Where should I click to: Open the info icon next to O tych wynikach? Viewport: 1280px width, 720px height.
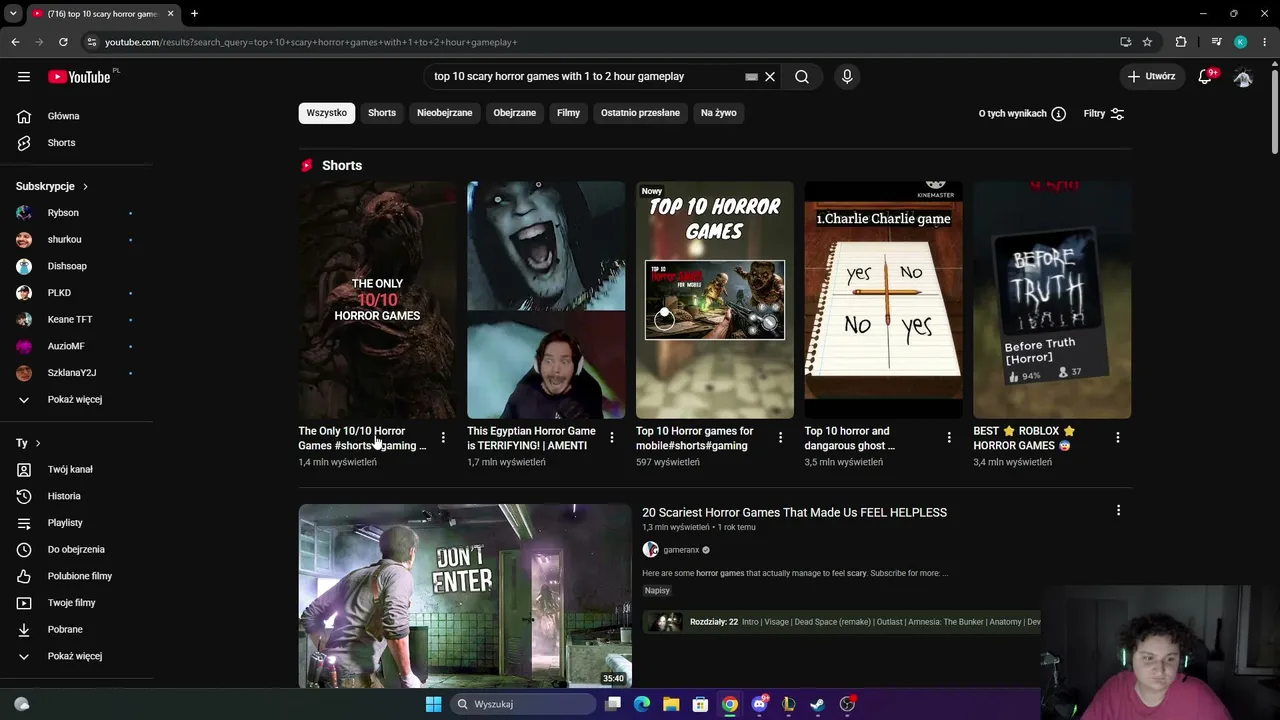click(x=1058, y=114)
